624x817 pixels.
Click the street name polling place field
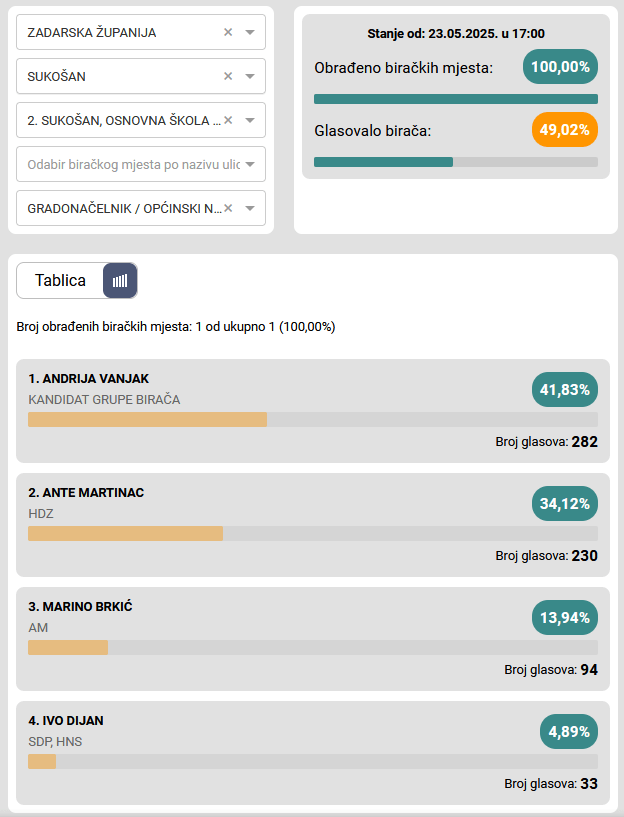130,164
